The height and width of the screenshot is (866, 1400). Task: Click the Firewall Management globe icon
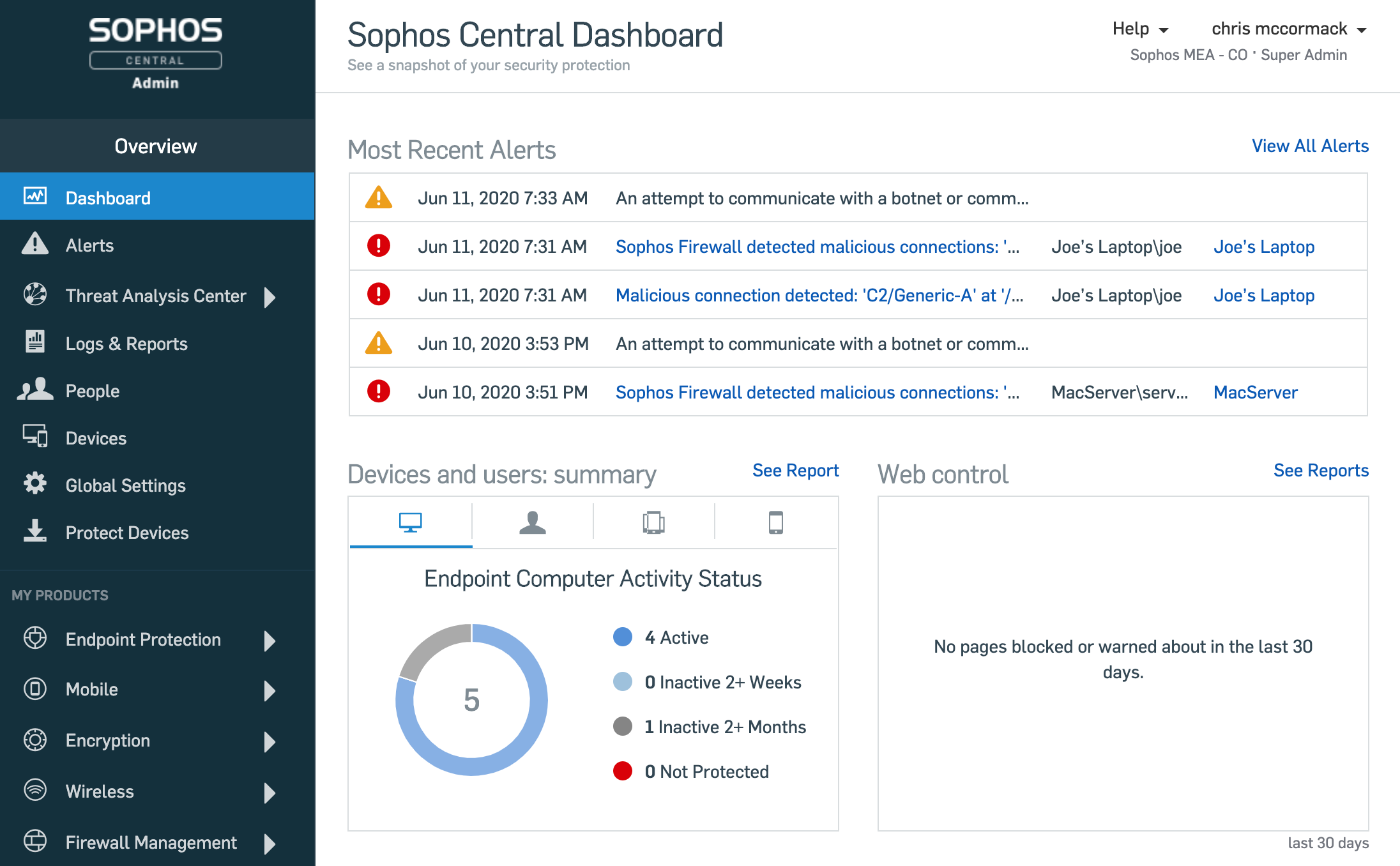[x=35, y=841]
